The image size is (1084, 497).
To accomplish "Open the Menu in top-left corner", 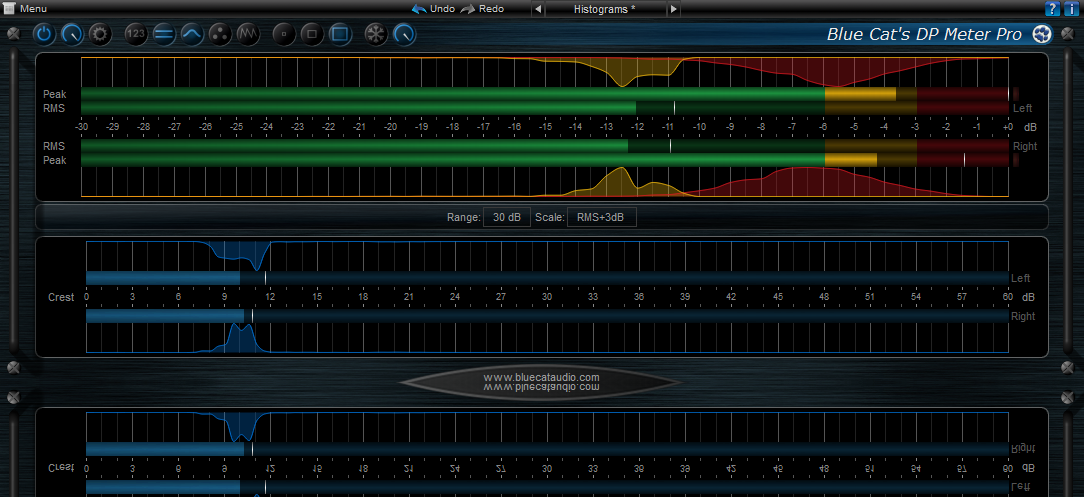I will pos(26,8).
